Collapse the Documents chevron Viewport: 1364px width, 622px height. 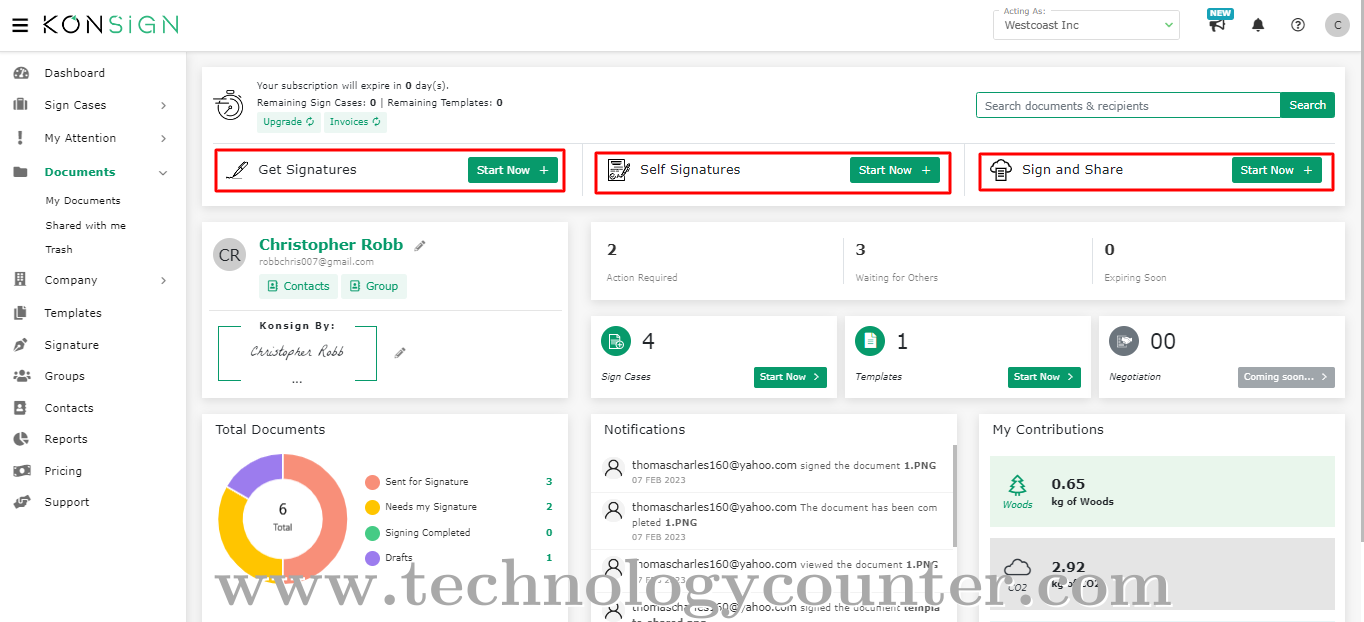[163, 173]
